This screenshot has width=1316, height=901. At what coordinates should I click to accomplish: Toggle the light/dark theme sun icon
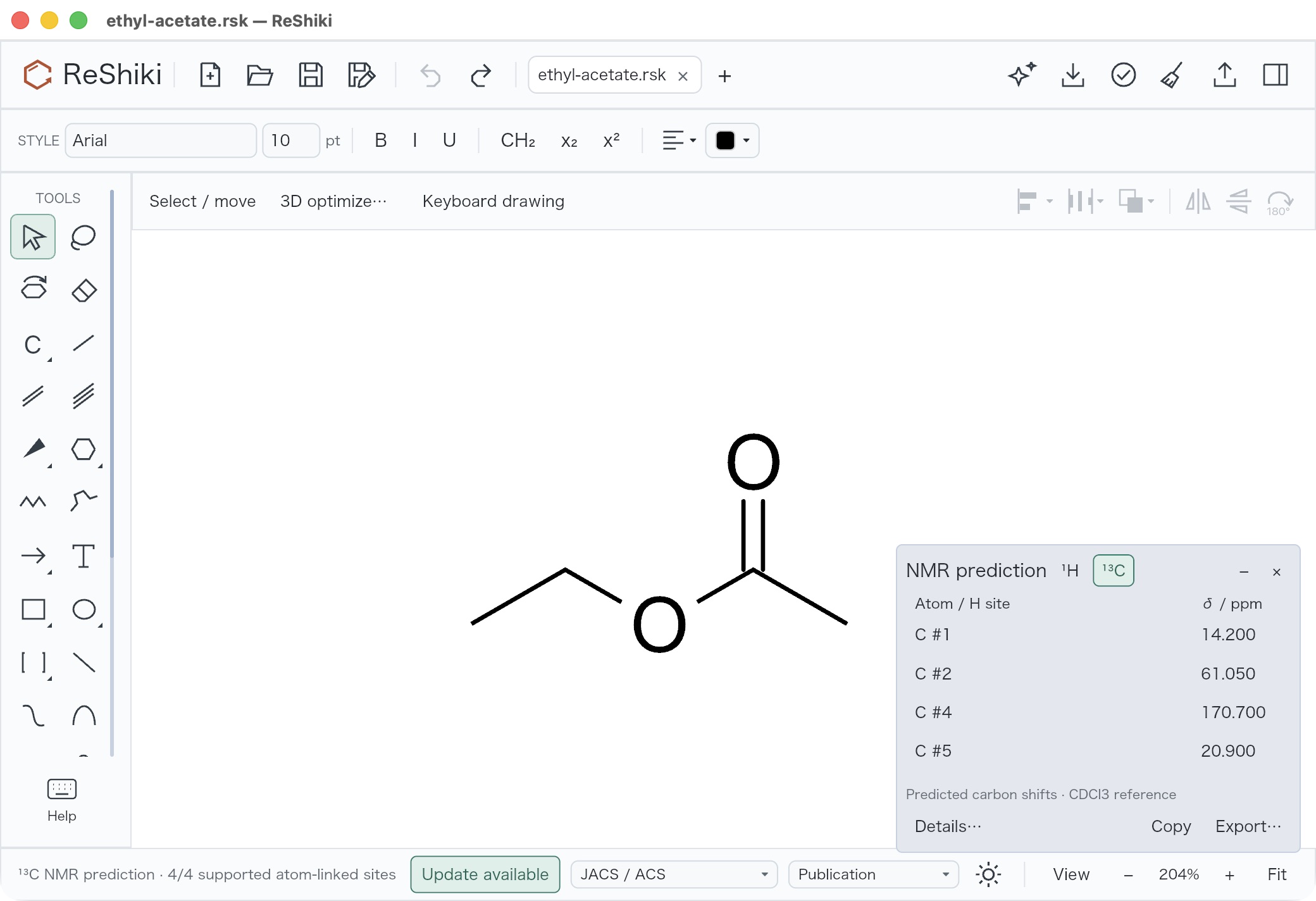coord(988,874)
